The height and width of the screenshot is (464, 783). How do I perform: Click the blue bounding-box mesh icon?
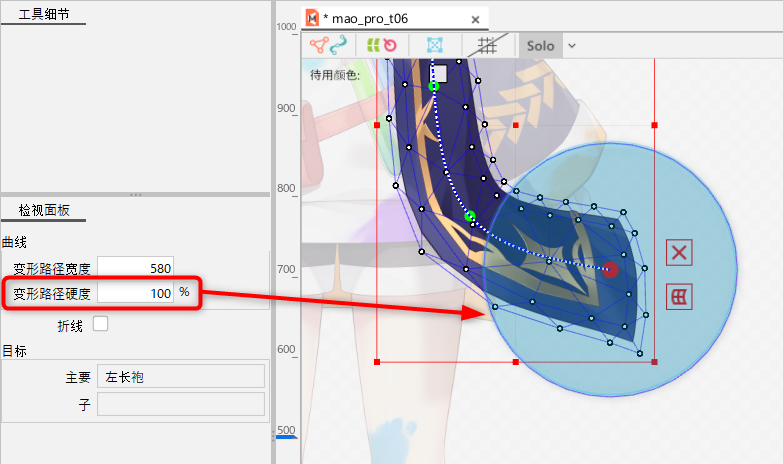point(435,45)
